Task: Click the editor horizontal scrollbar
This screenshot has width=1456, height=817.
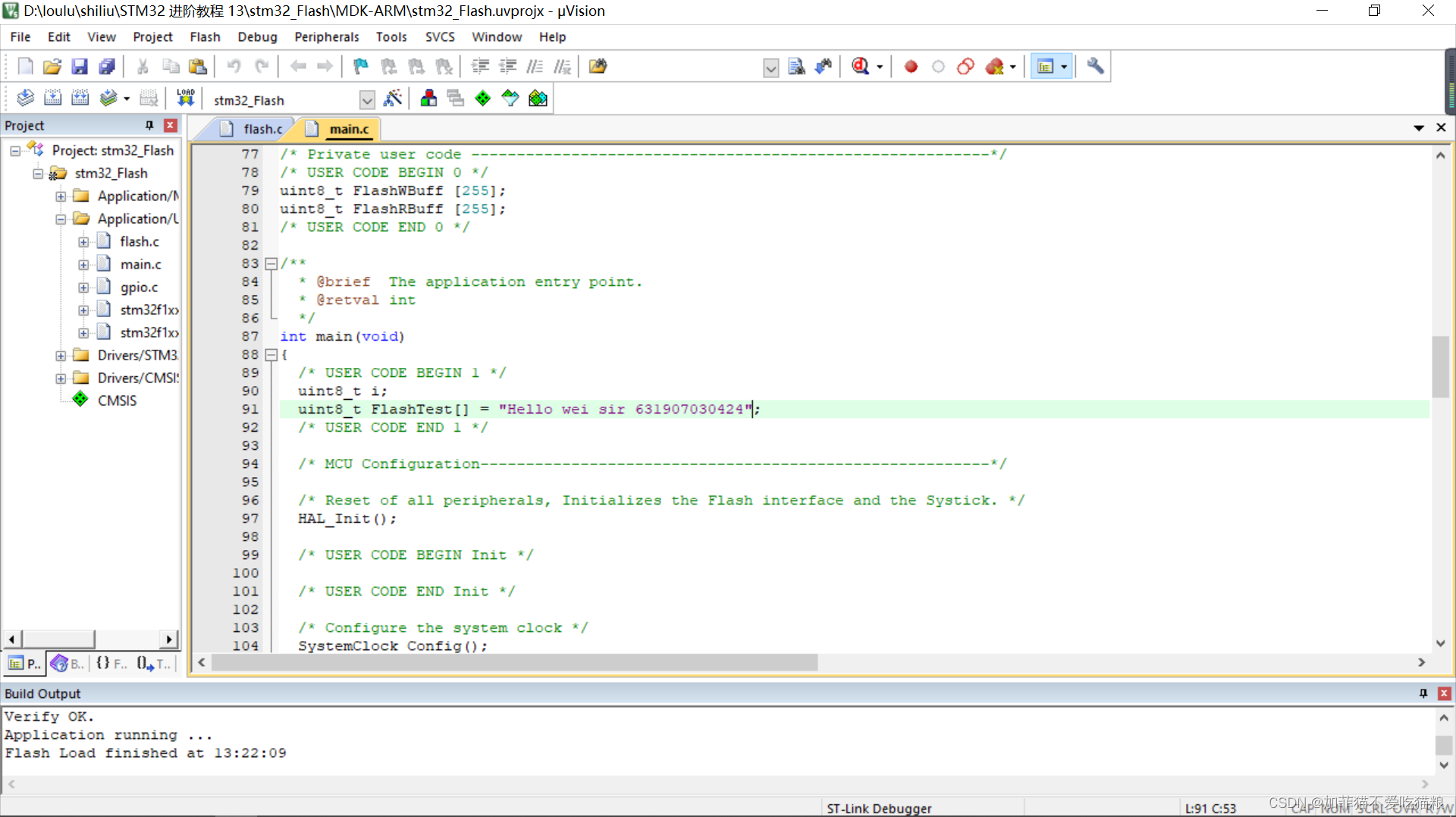Action: point(514,663)
